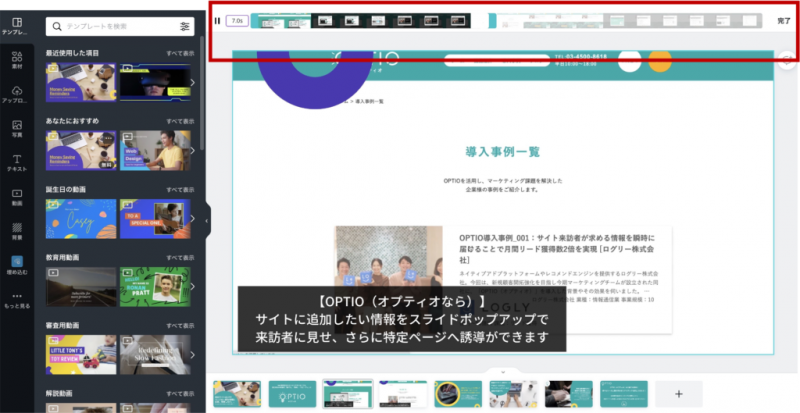Image resolution: width=800 pixels, height=413 pixels.
Task: Click すべて表示 beside 最近使用した項目
Action: pyautogui.click(x=180, y=53)
